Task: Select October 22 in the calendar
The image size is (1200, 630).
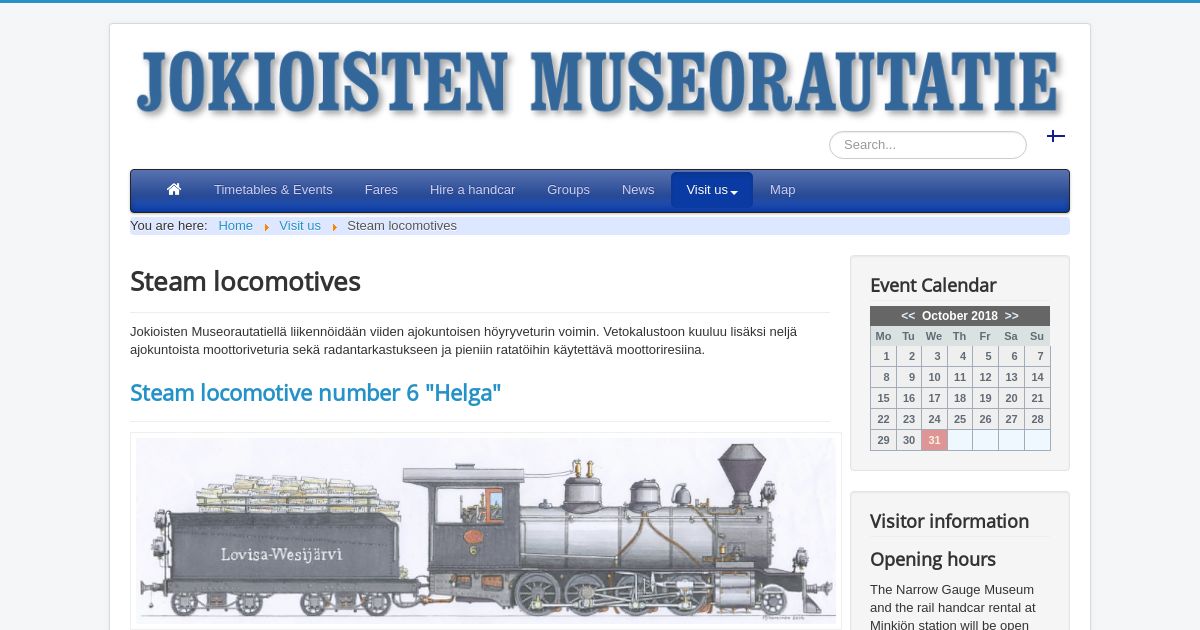Action: click(x=883, y=419)
